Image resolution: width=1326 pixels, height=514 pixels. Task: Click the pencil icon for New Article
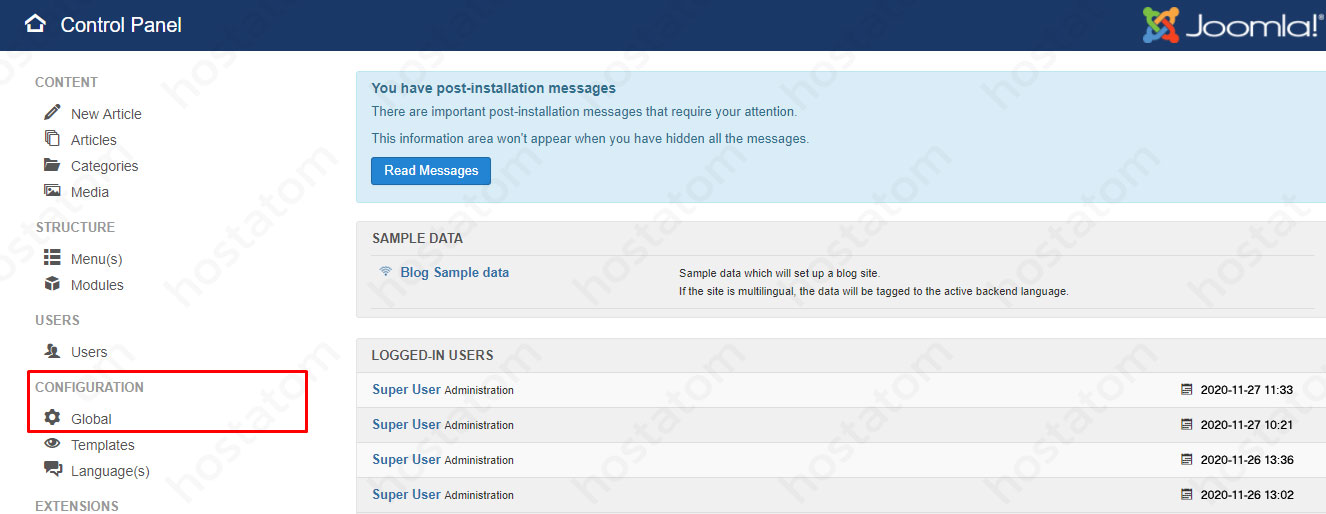tap(52, 113)
